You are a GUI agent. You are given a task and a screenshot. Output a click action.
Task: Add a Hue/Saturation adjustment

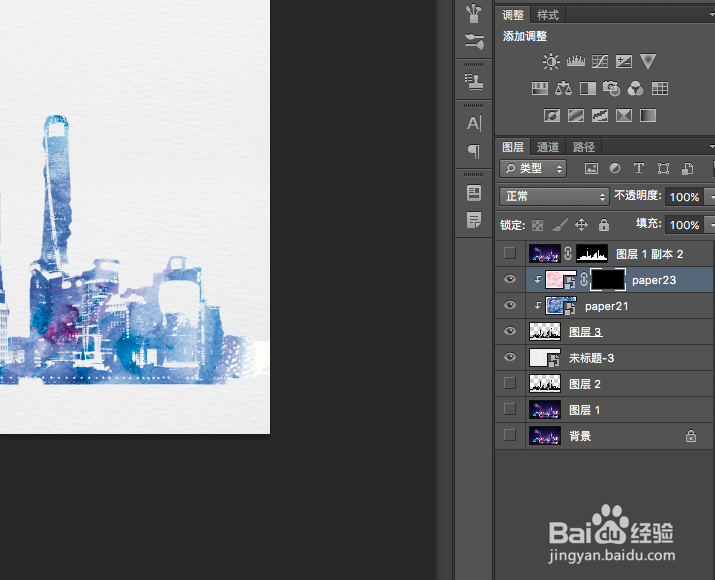[x=540, y=88]
